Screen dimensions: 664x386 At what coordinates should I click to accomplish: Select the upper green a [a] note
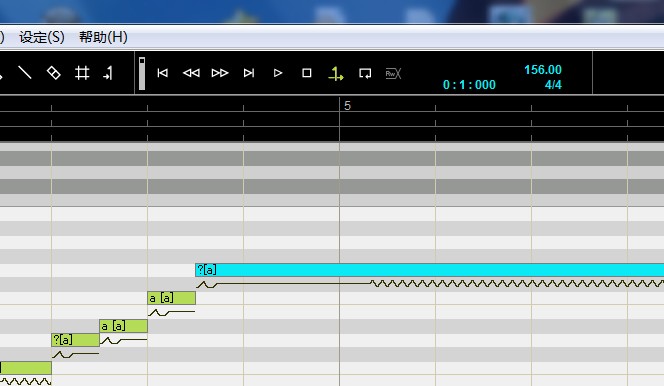[x=172, y=298]
